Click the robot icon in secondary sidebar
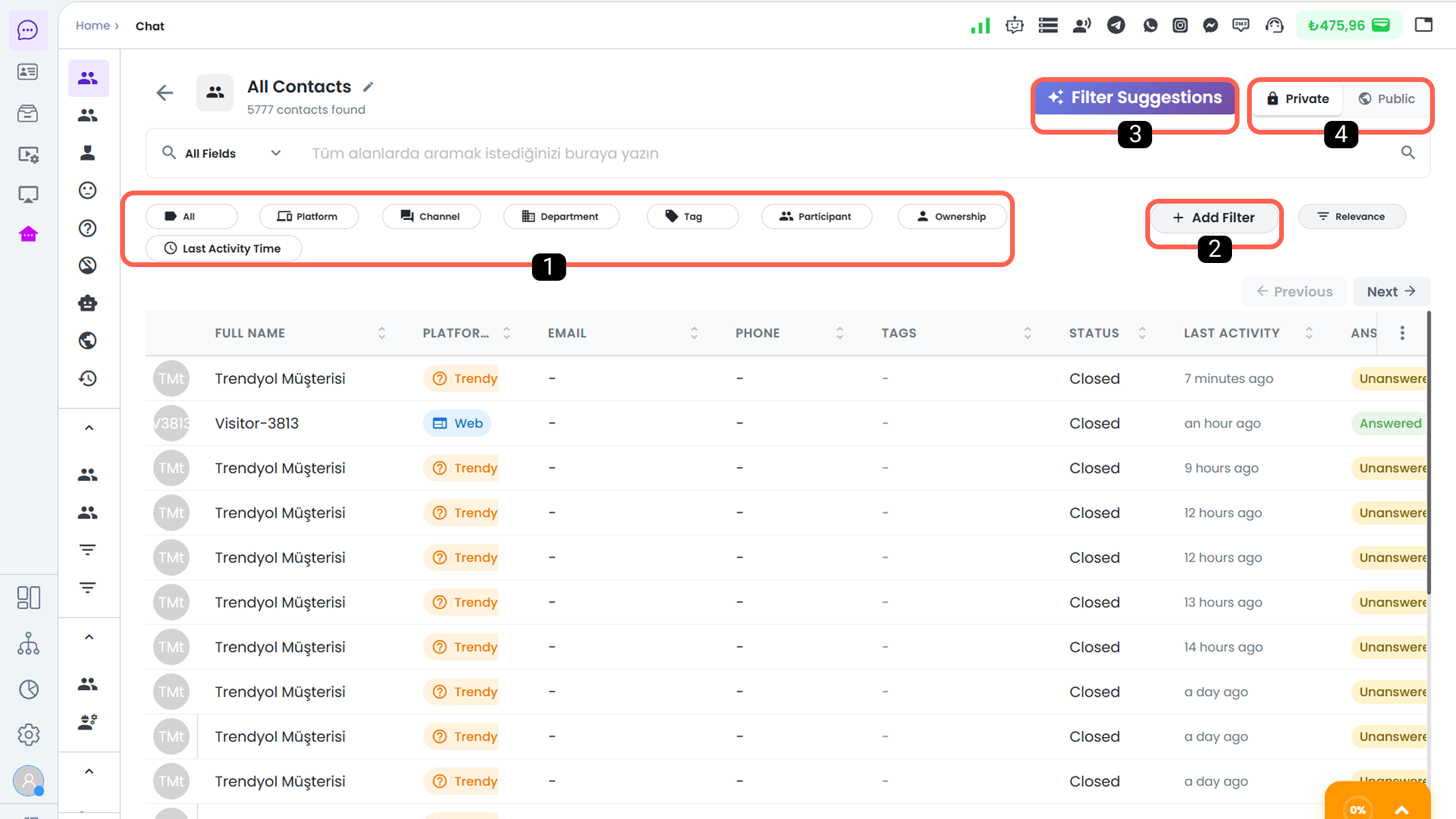 87,303
